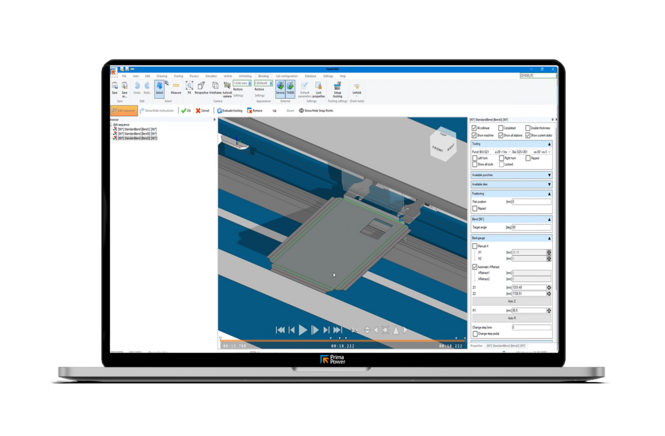Switch to Perspective camera view
The height and width of the screenshot is (436, 665).
pyautogui.click(x=201, y=87)
